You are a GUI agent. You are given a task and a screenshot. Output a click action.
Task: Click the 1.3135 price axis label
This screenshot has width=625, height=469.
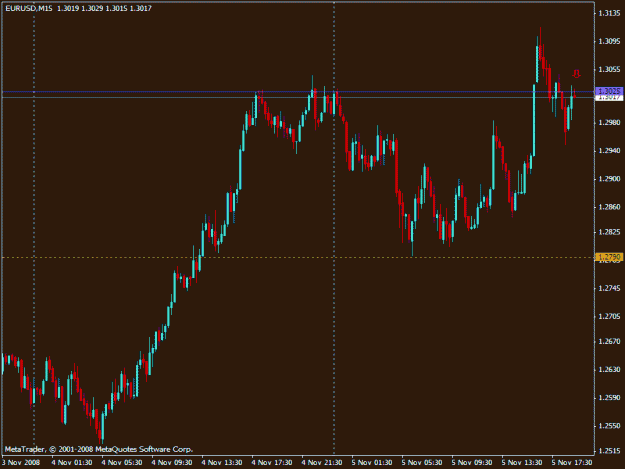[609, 14]
